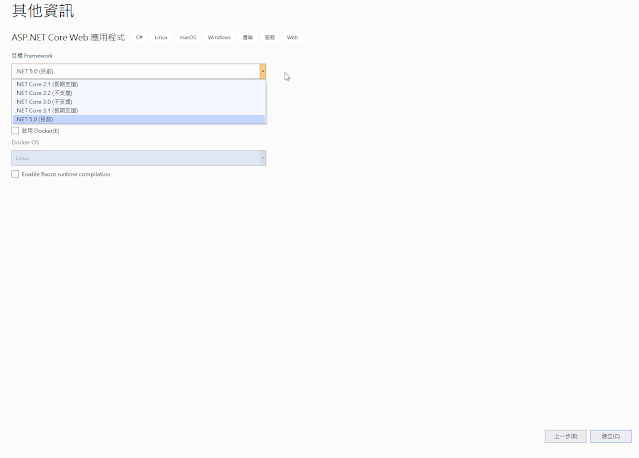Screen dimensions: 639x458
Task: Enable the Docker support checkbox
Action: click(x=15, y=131)
